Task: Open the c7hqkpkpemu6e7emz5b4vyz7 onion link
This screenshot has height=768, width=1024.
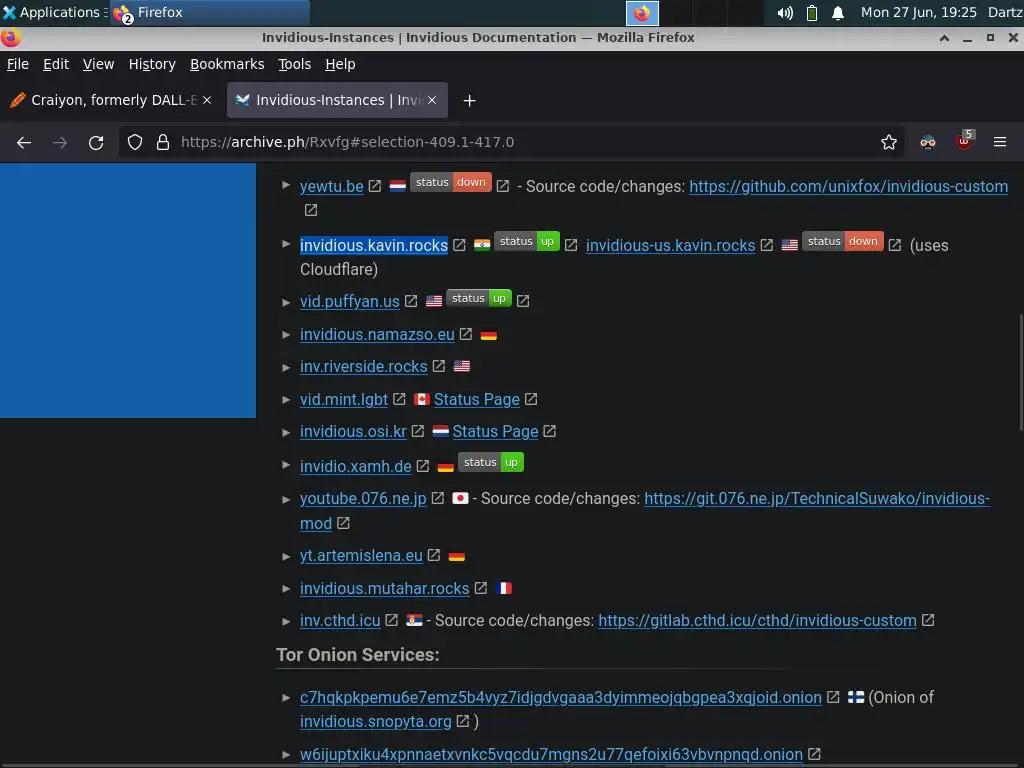Action: pos(560,697)
